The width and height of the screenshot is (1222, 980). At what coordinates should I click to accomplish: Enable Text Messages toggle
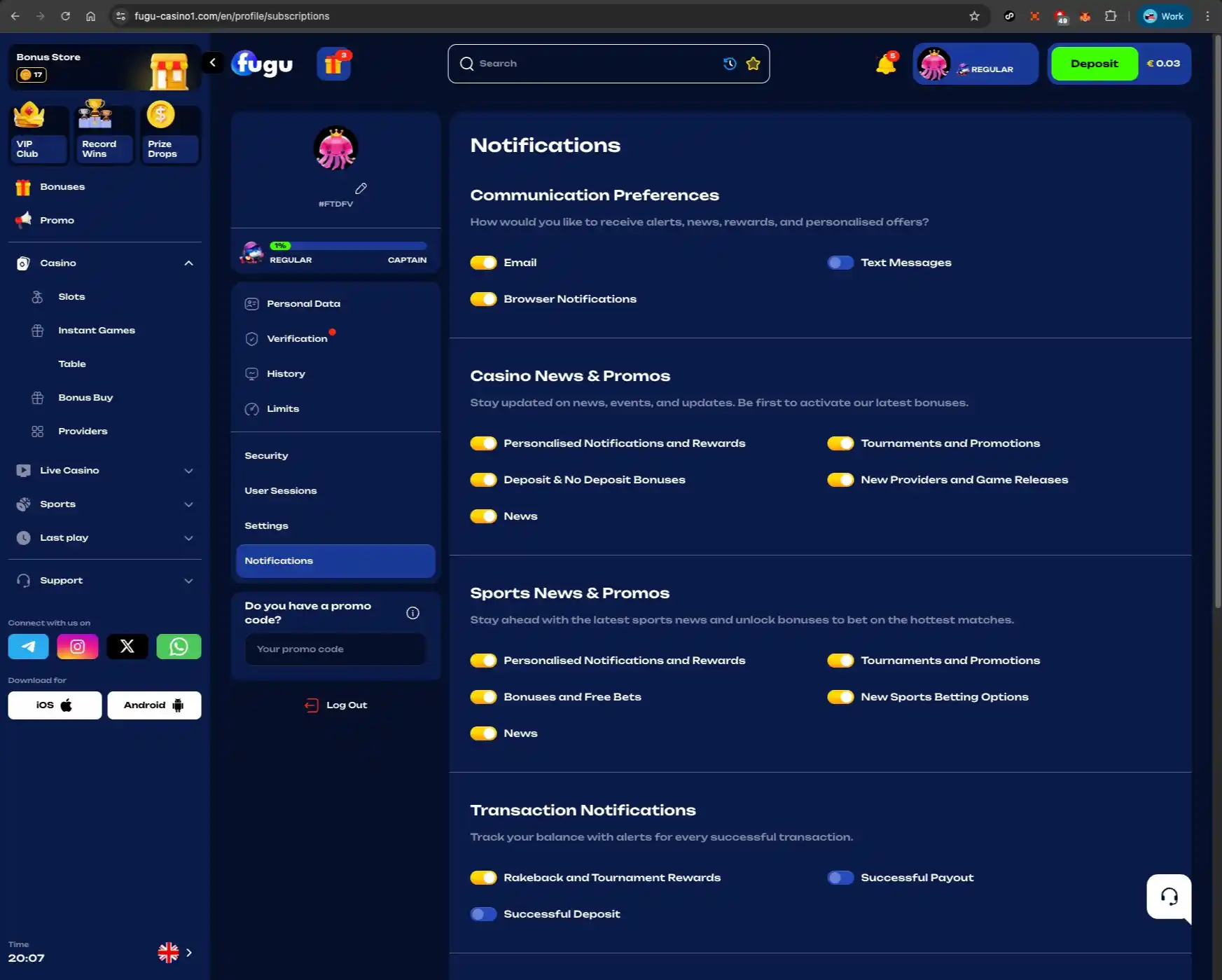[840, 263]
